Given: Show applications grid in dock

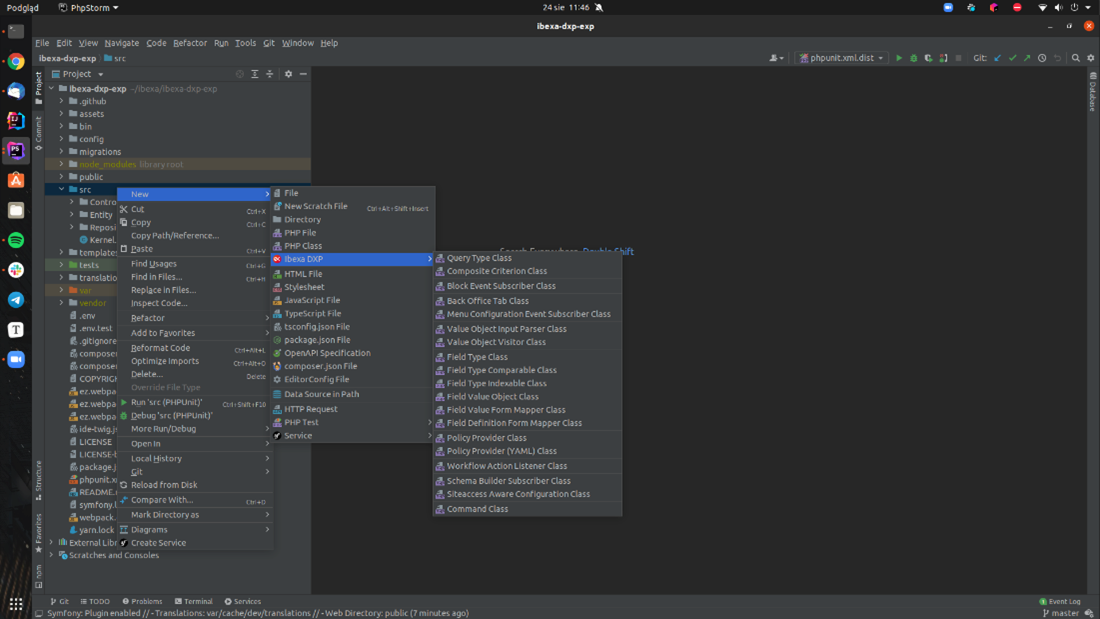Looking at the screenshot, I should click(x=16, y=604).
